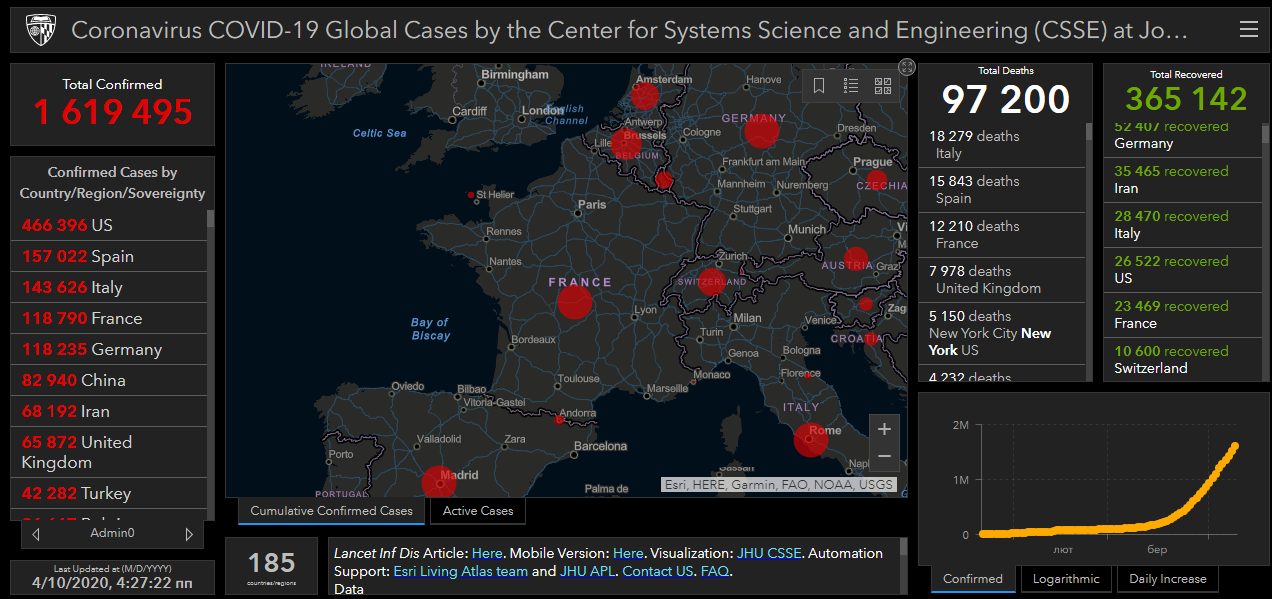Open the Mobile Version Here link
Image resolution: width=1272 pixels, height=599 pixels.
coord(628,553)
